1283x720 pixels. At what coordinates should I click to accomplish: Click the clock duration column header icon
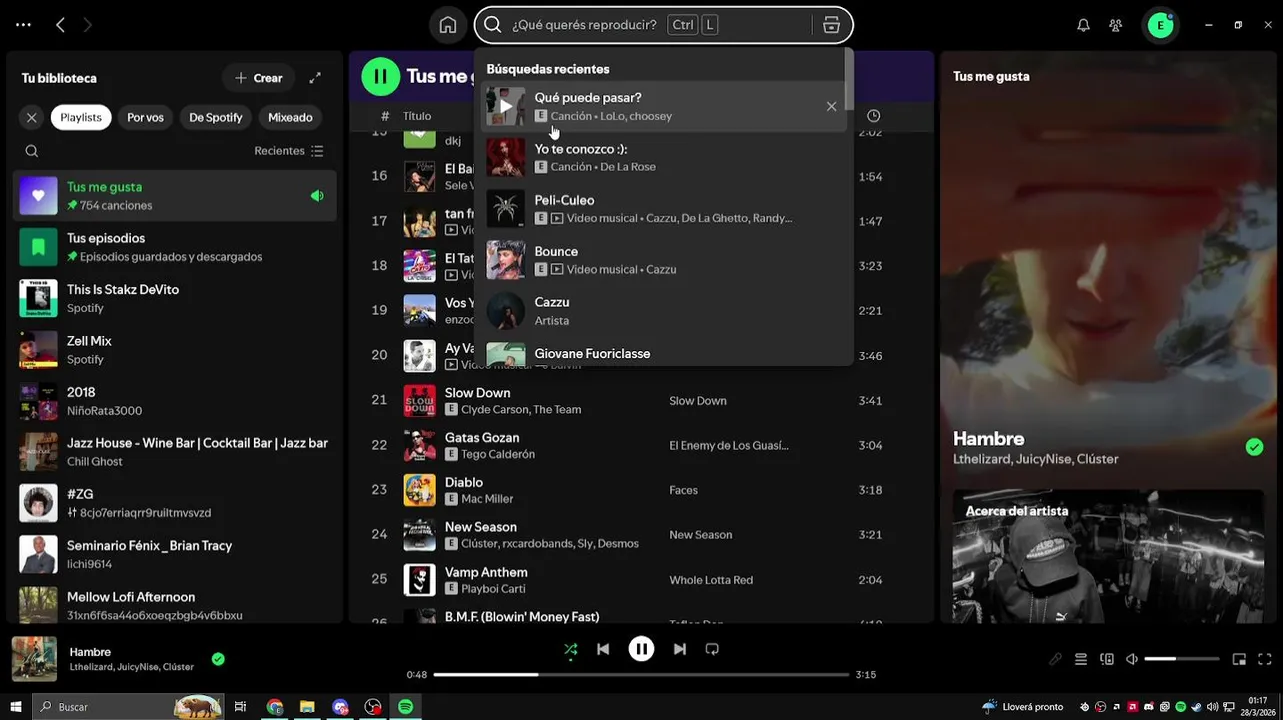pos(873,116)
